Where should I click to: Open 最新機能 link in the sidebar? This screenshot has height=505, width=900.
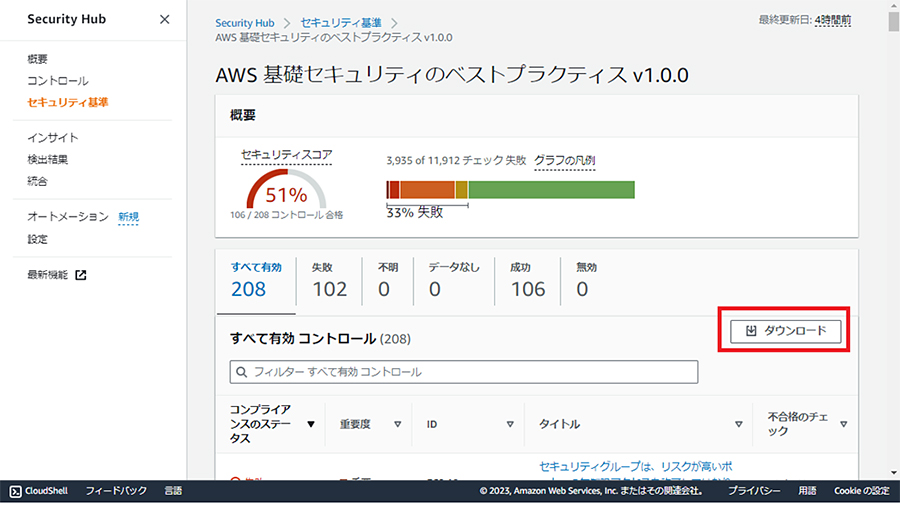(48, 275)
